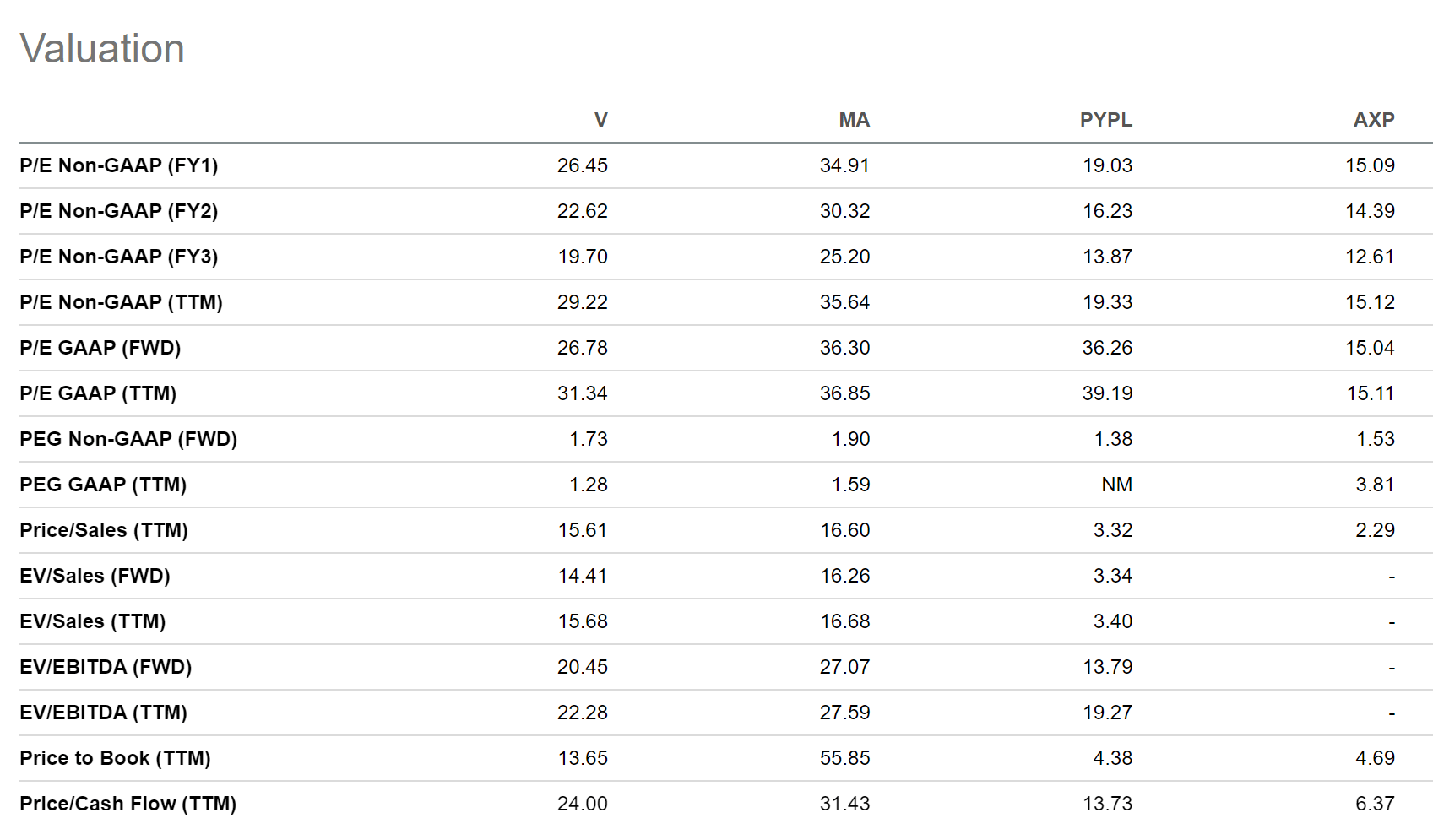Select Mastercard's 55.85 Price to Book value
The image size is (1433, 840).
pyautogui.click(x=844, y=758)
